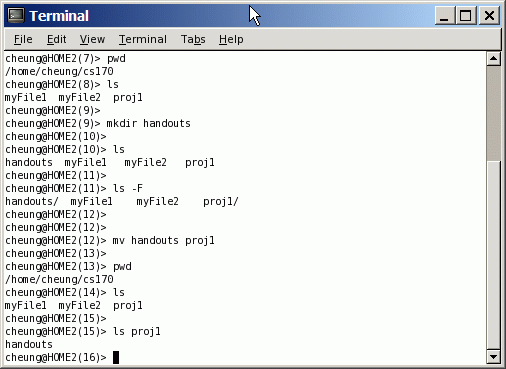Screen dimensions: 506x369
Task: Click the 'ls proj1' command text
Action: tap(137, 331)
